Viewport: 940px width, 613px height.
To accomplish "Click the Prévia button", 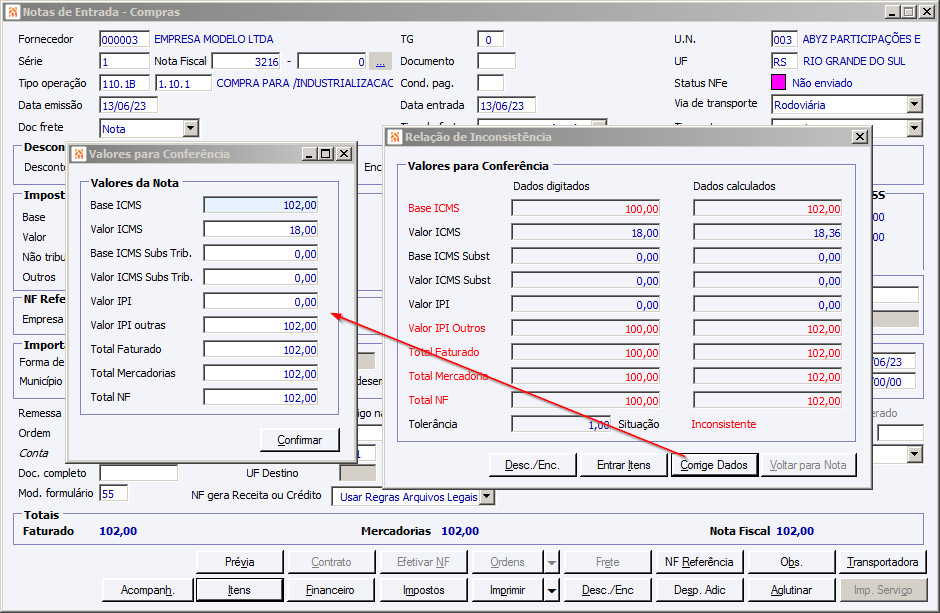I will pyautogui.click(x=239, y=562).
